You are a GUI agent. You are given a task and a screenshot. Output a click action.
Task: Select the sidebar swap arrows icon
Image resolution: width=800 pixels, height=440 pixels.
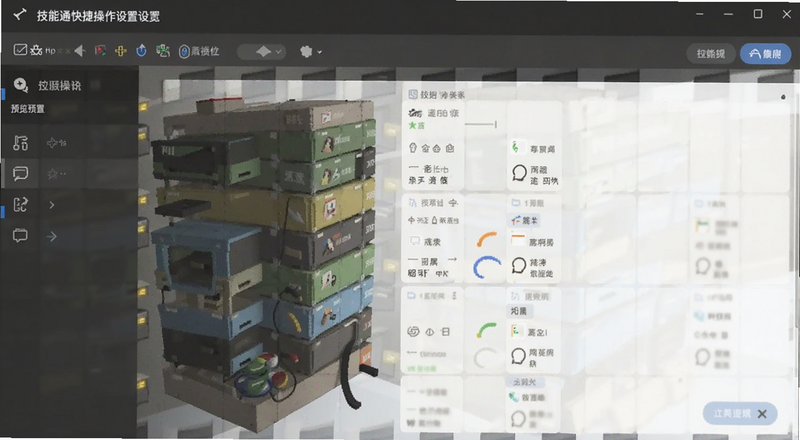[x=20, y=205]
